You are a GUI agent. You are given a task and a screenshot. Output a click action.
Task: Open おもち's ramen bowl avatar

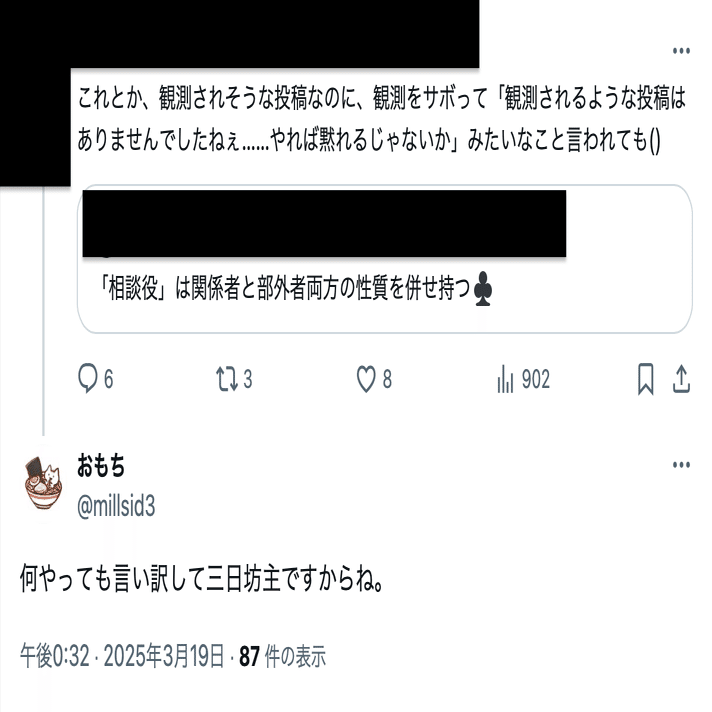(x=43, y=483)
